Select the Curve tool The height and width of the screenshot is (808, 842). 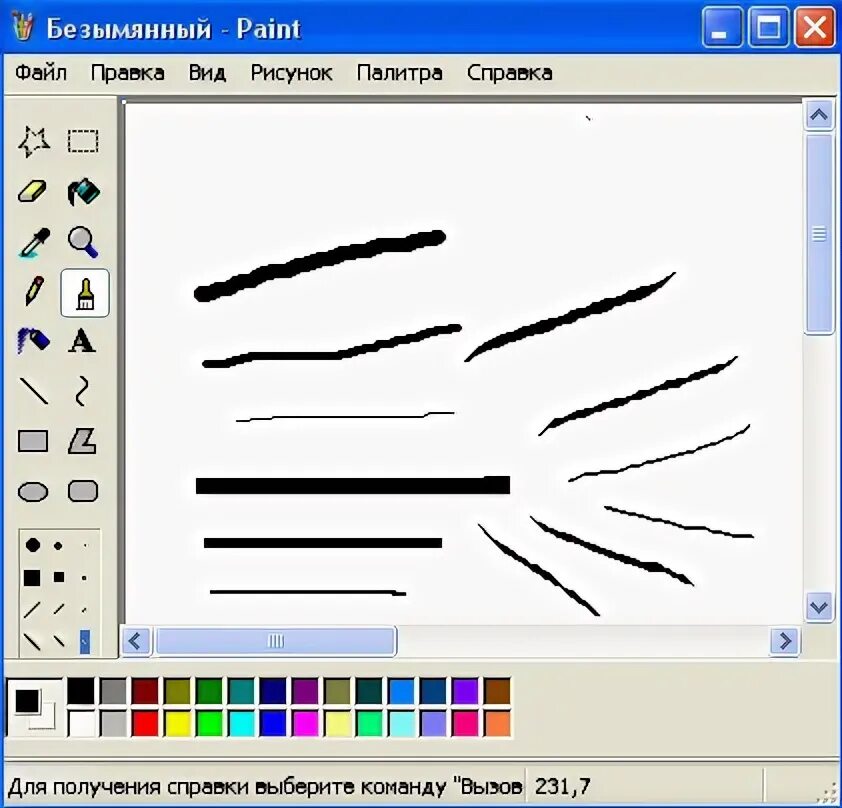pyautogui.click(x=82, y=390)
